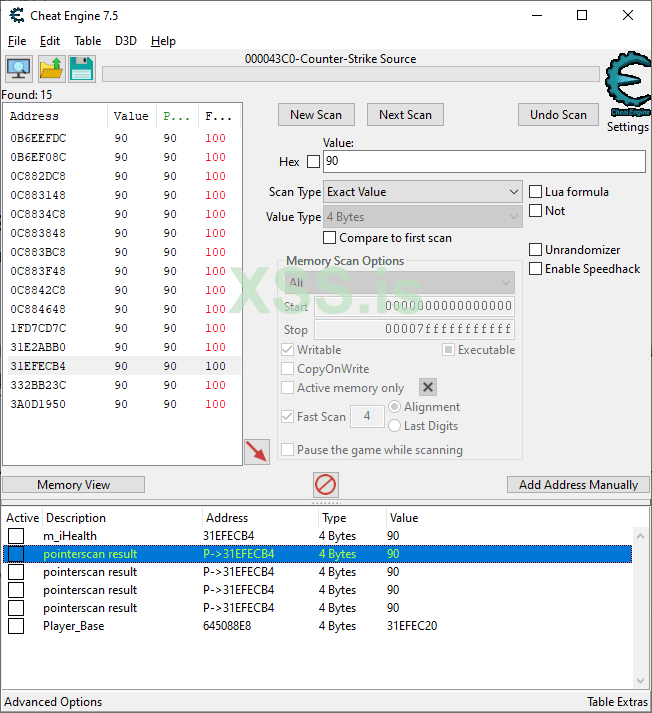Select the Player_Base description

pos(74,626)
